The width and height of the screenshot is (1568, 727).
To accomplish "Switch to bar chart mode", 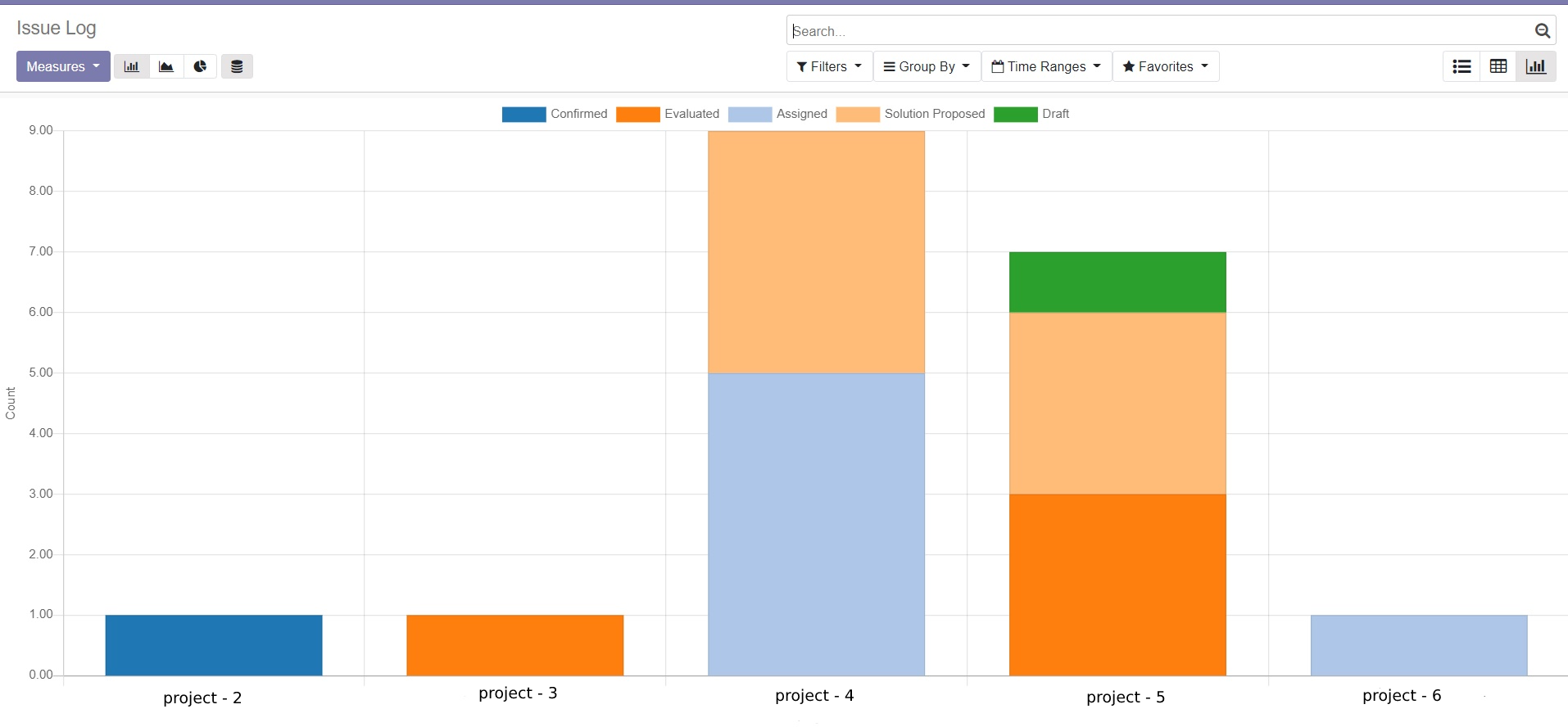I will (x=131, y=66).
